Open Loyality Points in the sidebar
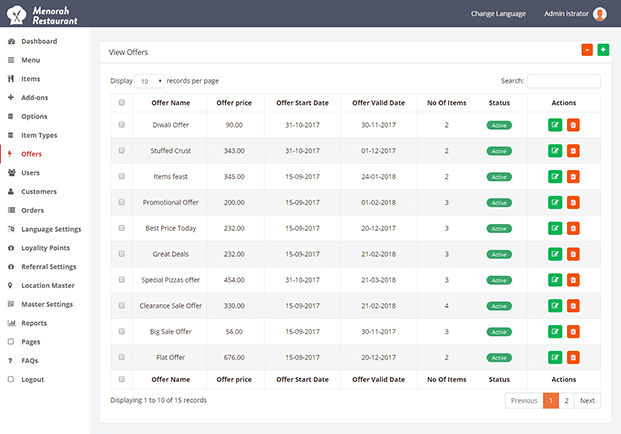This screenshot has height=434, width=621. point(45,248)
